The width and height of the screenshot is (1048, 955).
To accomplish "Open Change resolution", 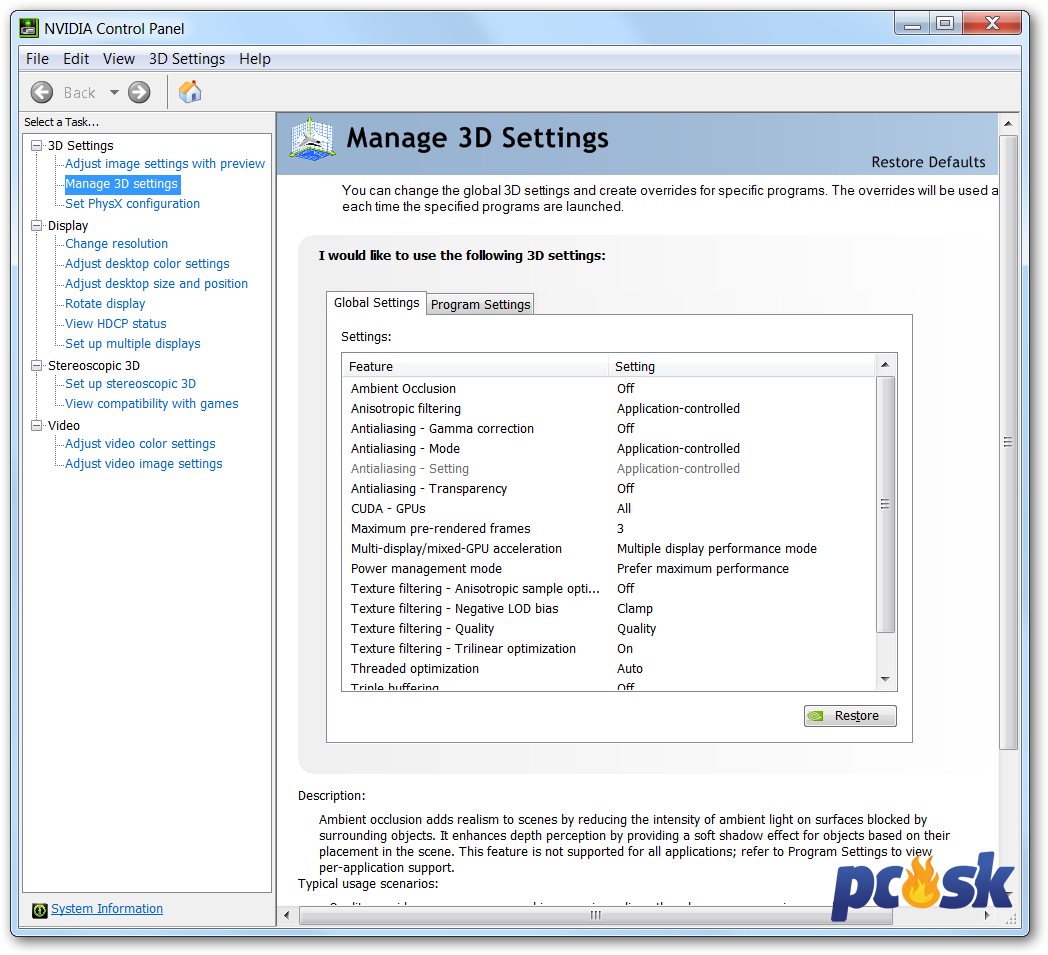I will click(116, 244).
